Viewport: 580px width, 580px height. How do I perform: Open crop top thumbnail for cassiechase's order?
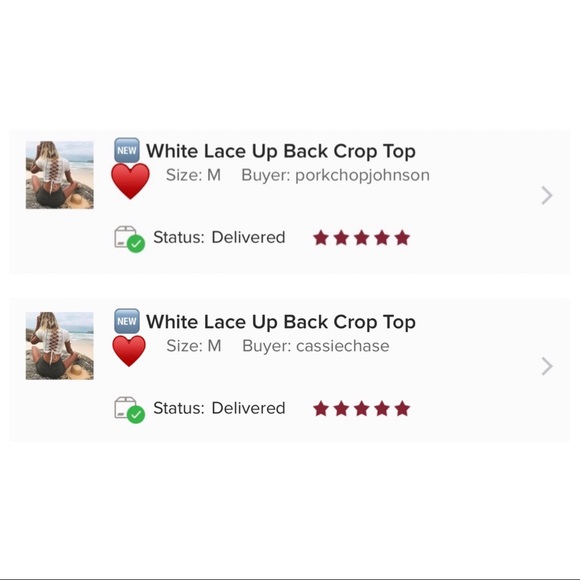click(60, 346)
